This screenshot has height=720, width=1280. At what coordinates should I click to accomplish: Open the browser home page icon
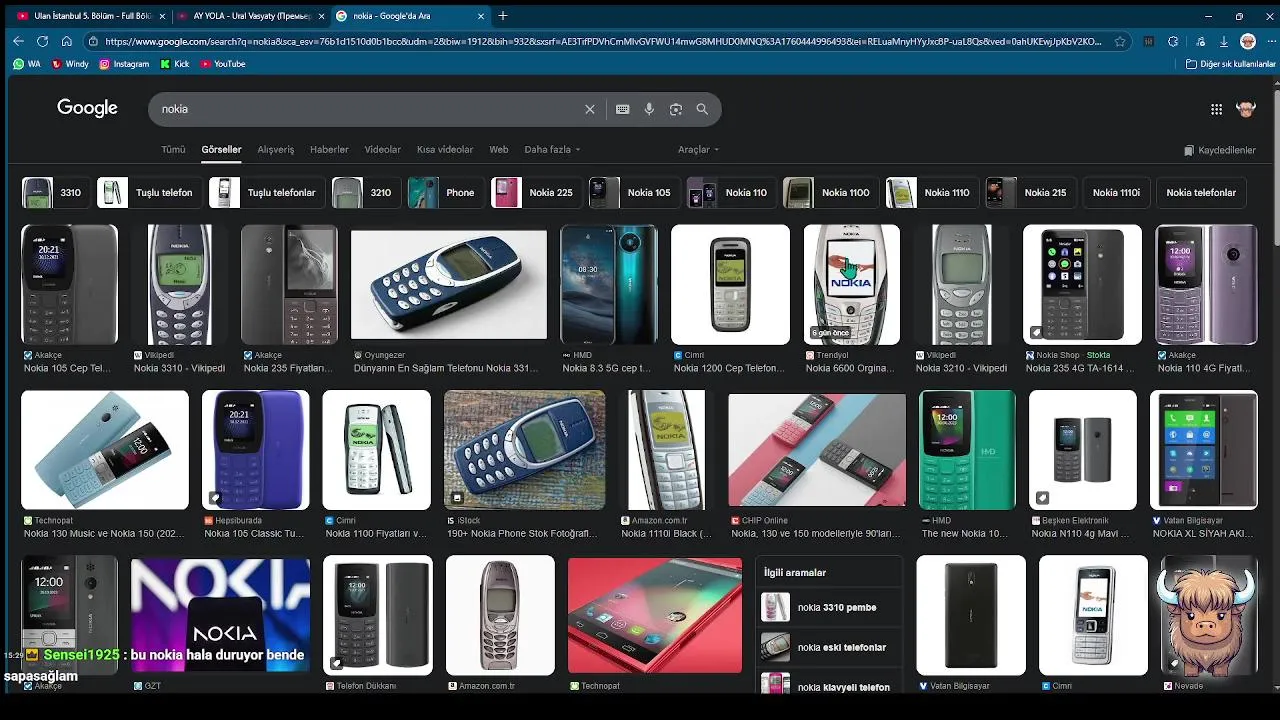tap(66, 41)
